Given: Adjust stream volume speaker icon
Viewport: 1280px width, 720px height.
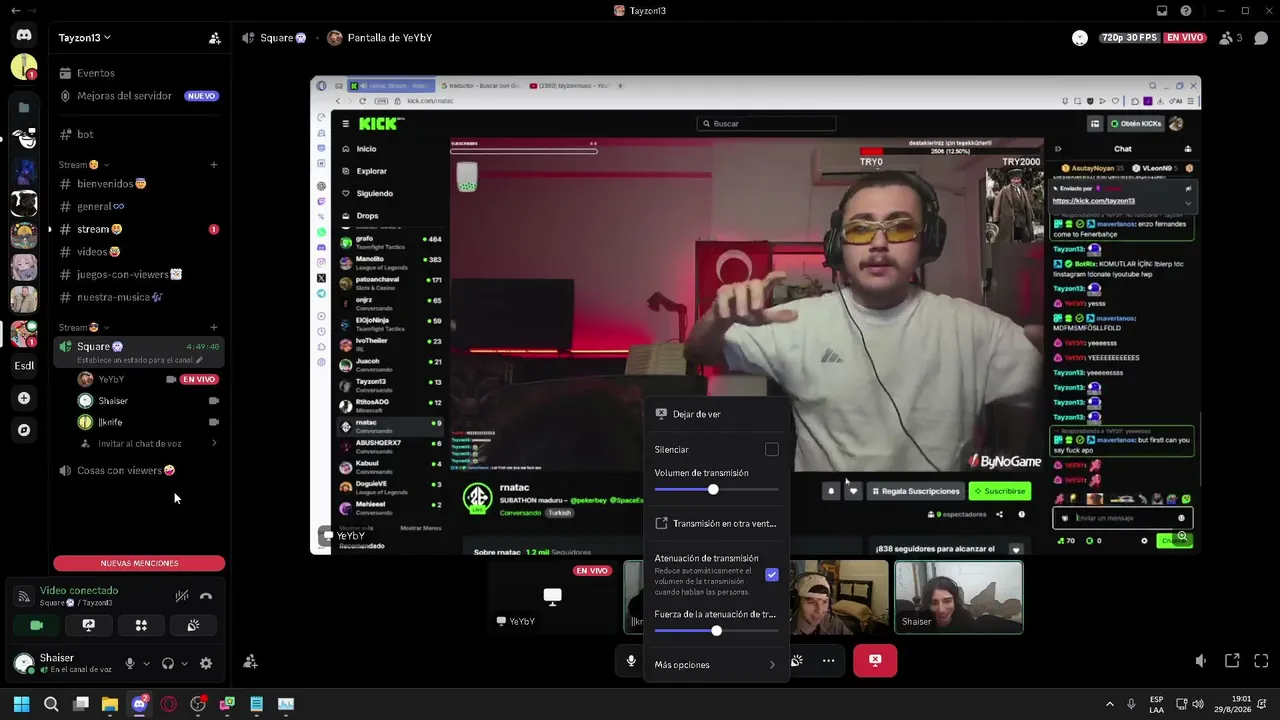Looking at the screenshot, I should pos(1202,660).
